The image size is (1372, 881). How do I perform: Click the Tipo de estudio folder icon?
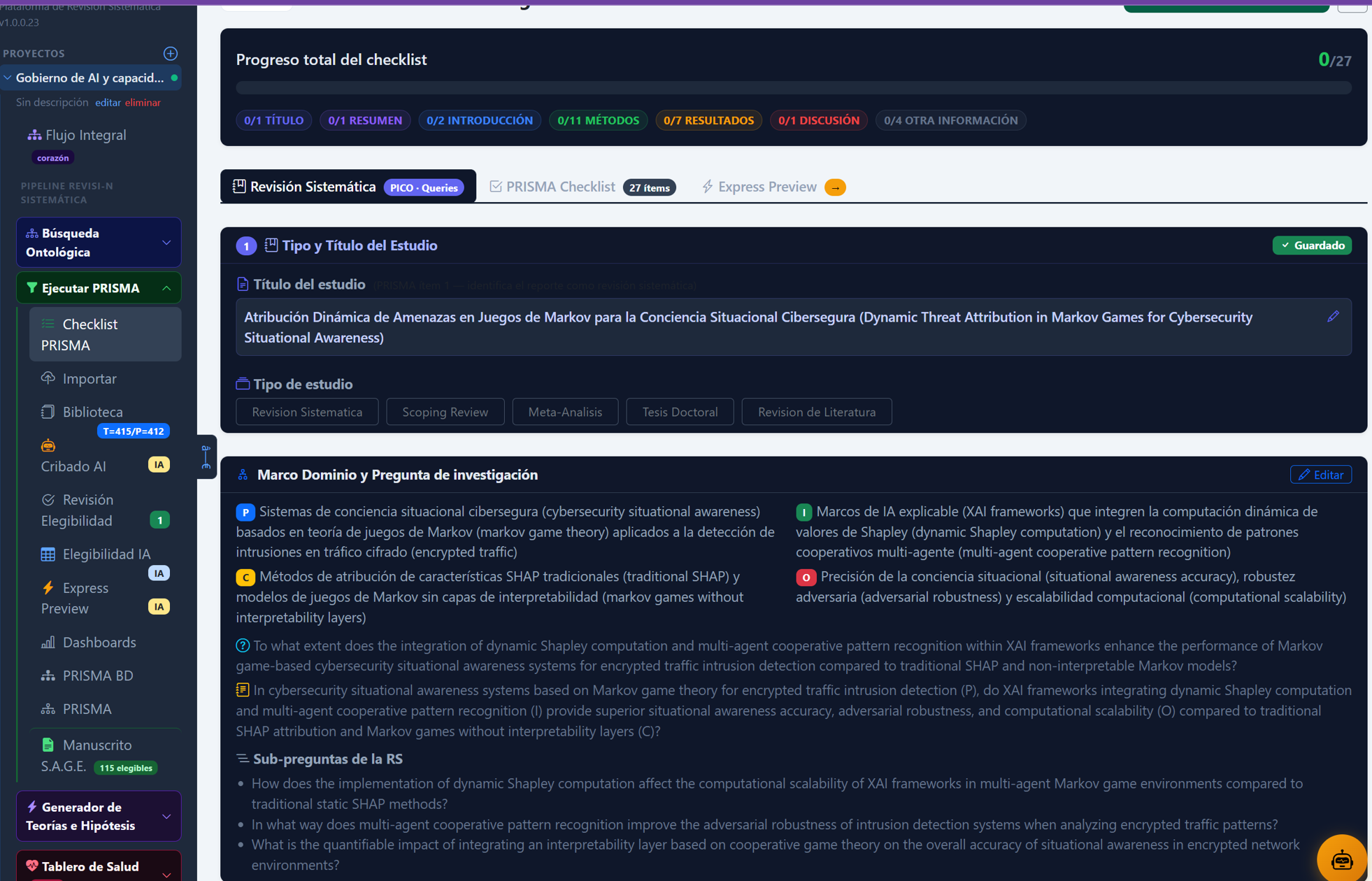tap(243, 384)
